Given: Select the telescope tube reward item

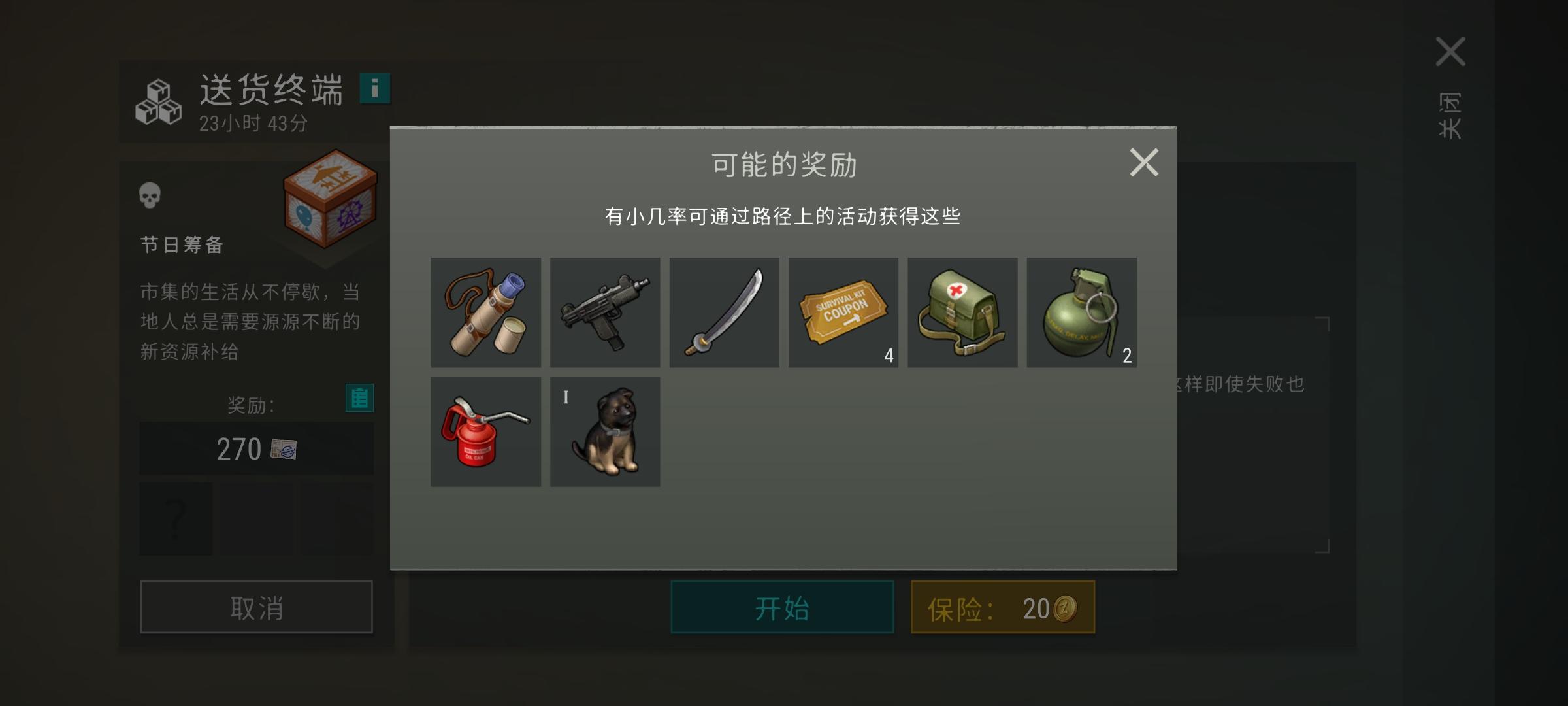Looking at the screenshot, I should click(485, 312).
